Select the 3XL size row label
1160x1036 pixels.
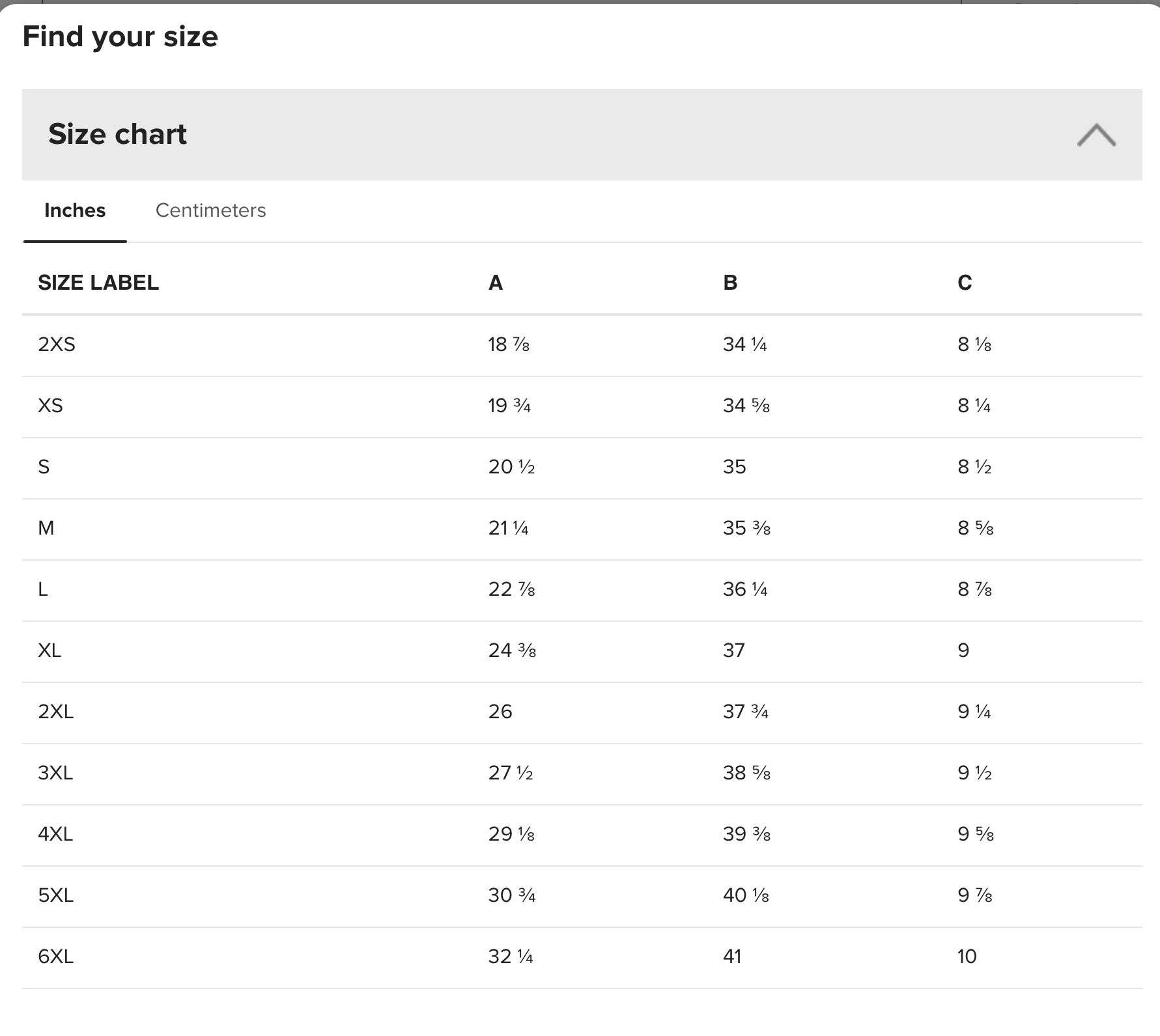click(55, 772)
